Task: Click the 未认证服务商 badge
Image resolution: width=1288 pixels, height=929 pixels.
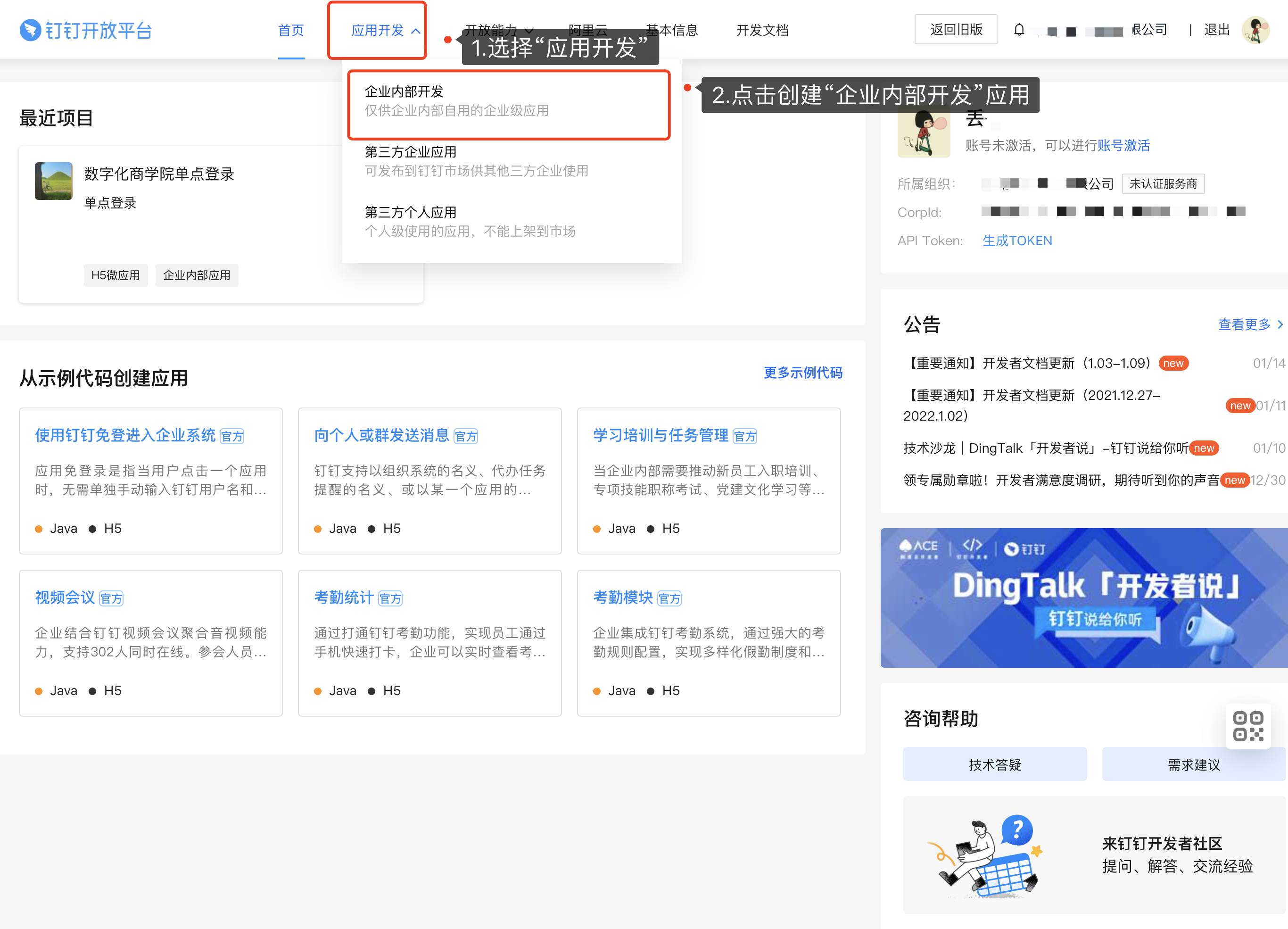Action: (x=1163, y=183)
